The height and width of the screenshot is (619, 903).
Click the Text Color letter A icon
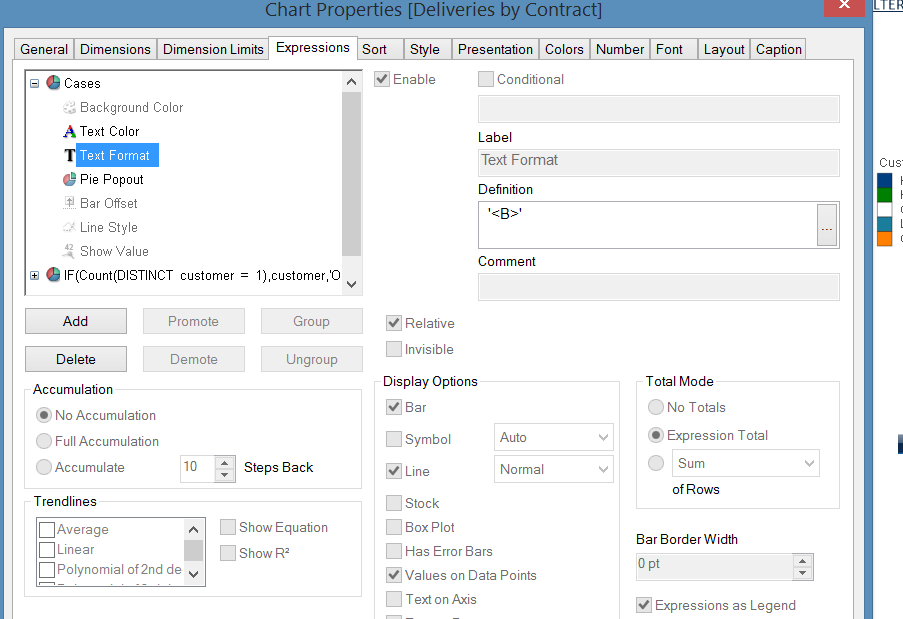(x=69, y=131)
